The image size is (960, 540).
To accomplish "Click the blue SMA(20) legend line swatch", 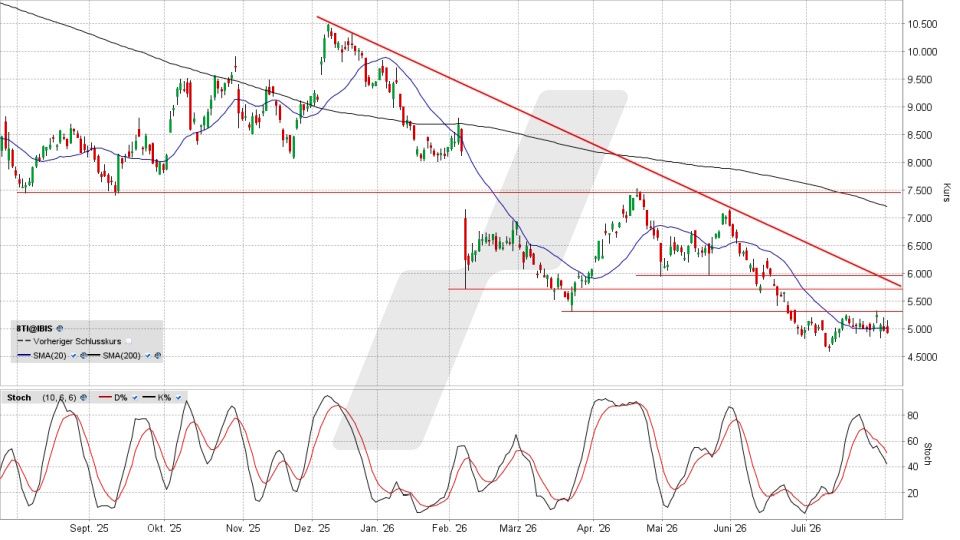I will click(x=24, y=355).
